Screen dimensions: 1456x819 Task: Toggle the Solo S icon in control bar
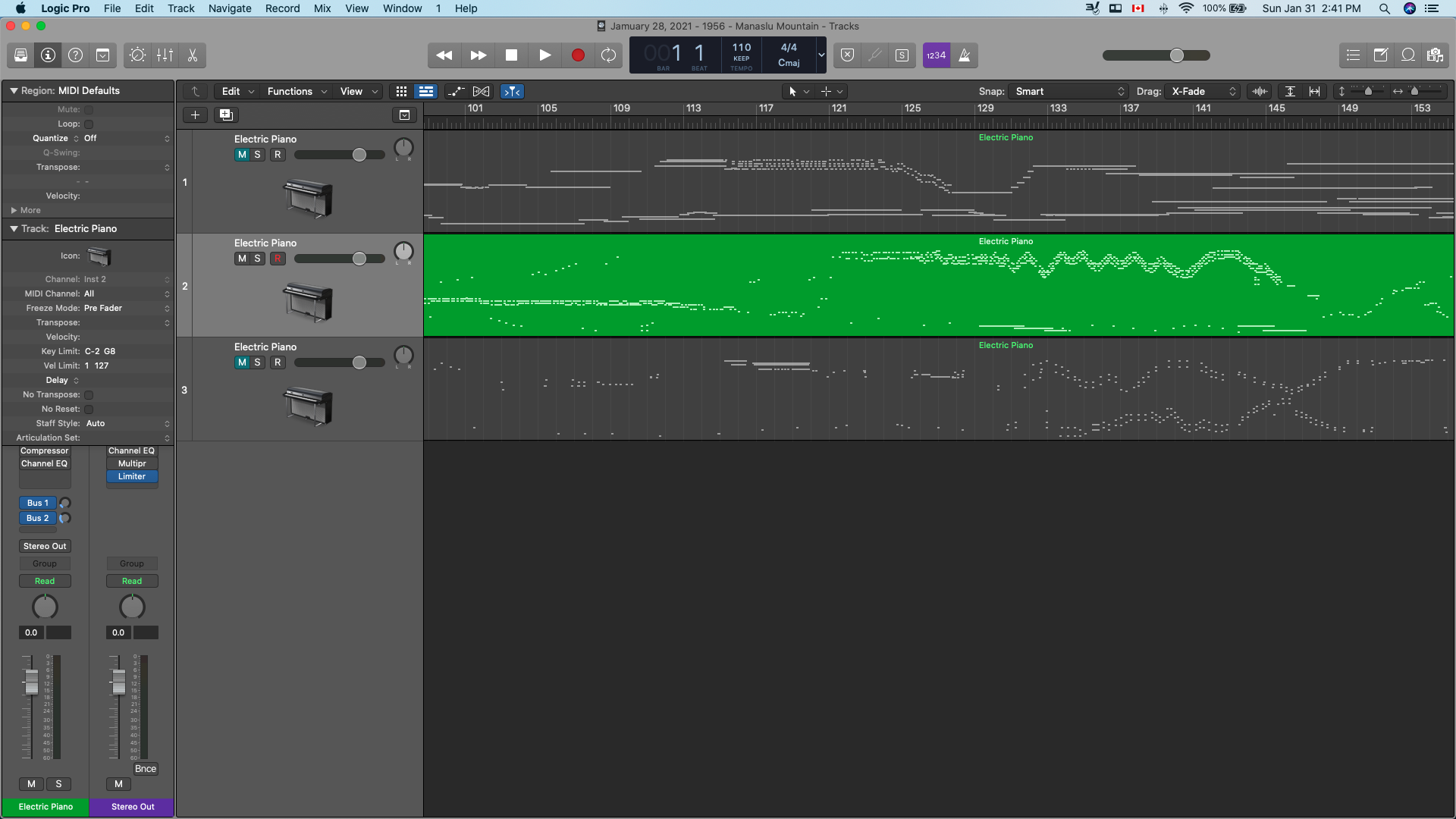902,55
